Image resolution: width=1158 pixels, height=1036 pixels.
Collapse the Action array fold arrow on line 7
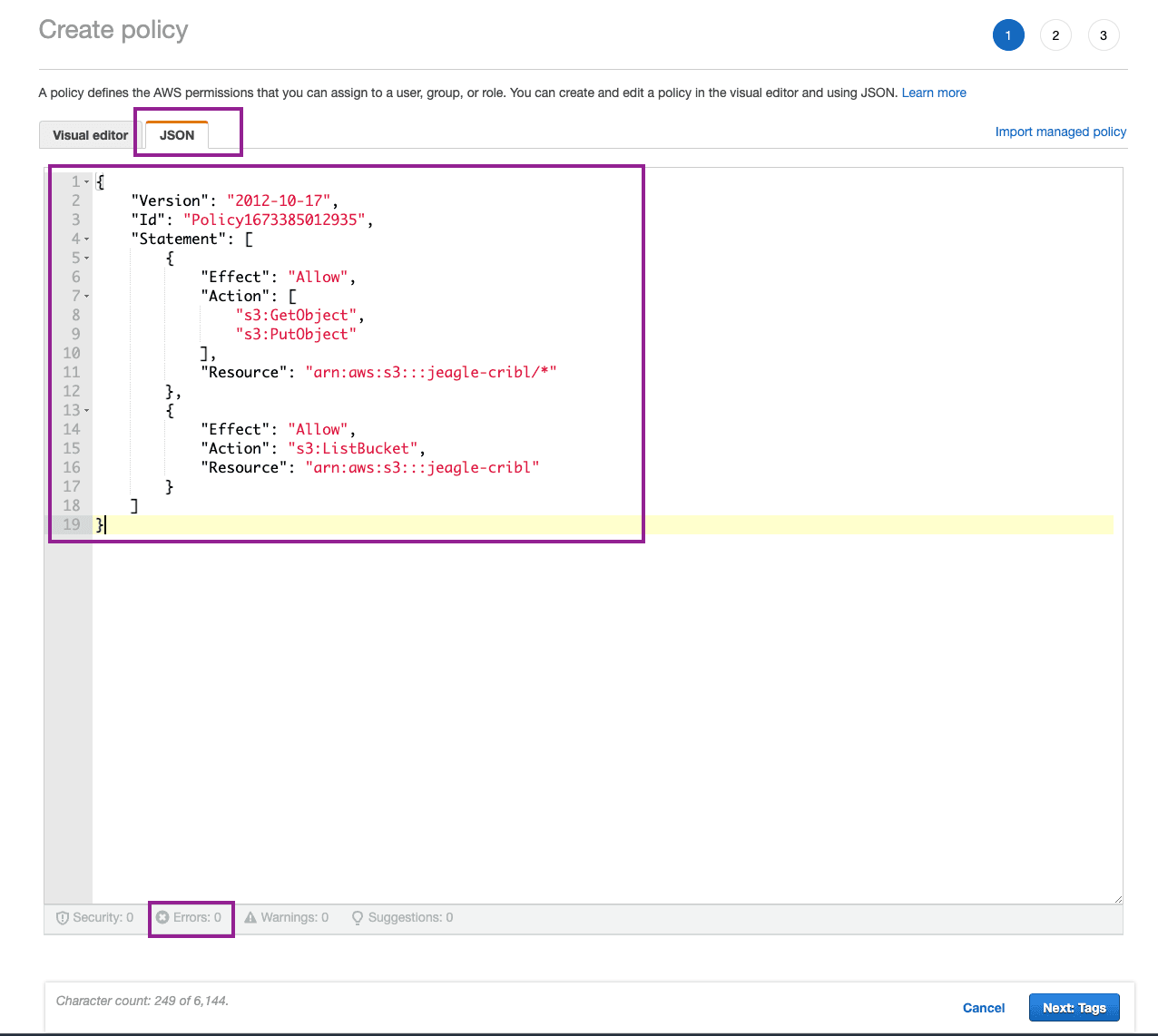click(87, 297)
